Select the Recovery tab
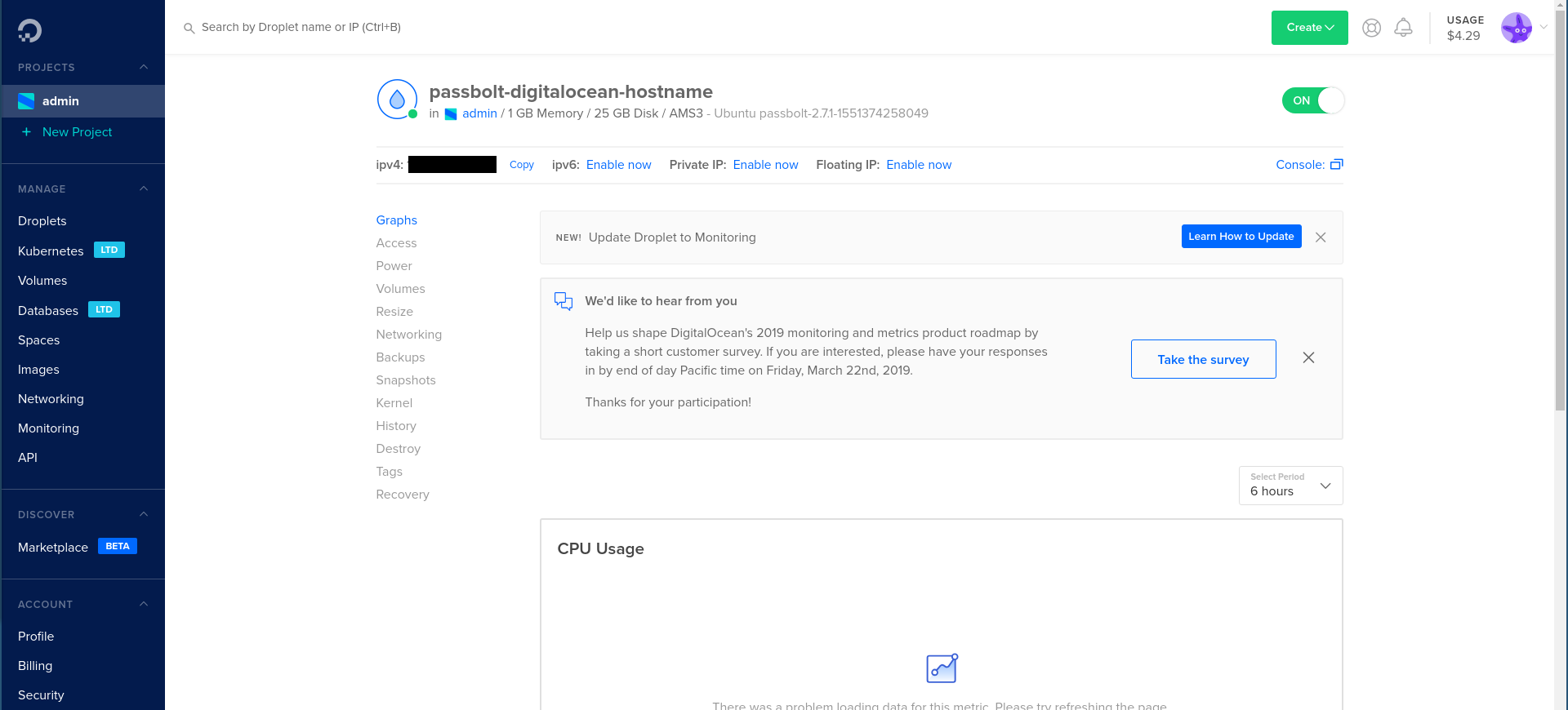Viewport: 1568px width, 710px height. coord(403,495)
